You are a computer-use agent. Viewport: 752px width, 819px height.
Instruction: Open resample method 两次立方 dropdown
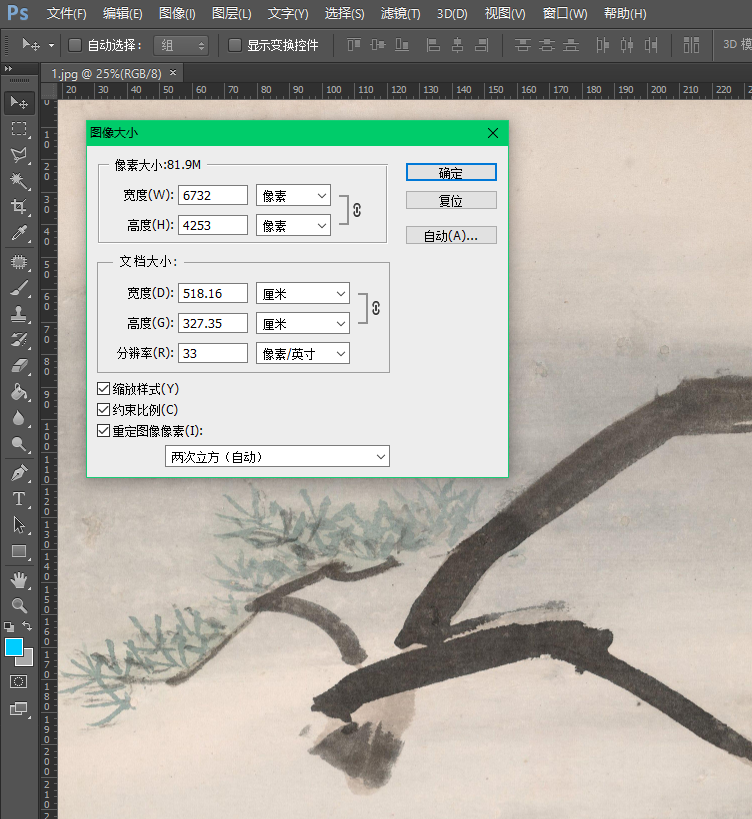point(277,457)
